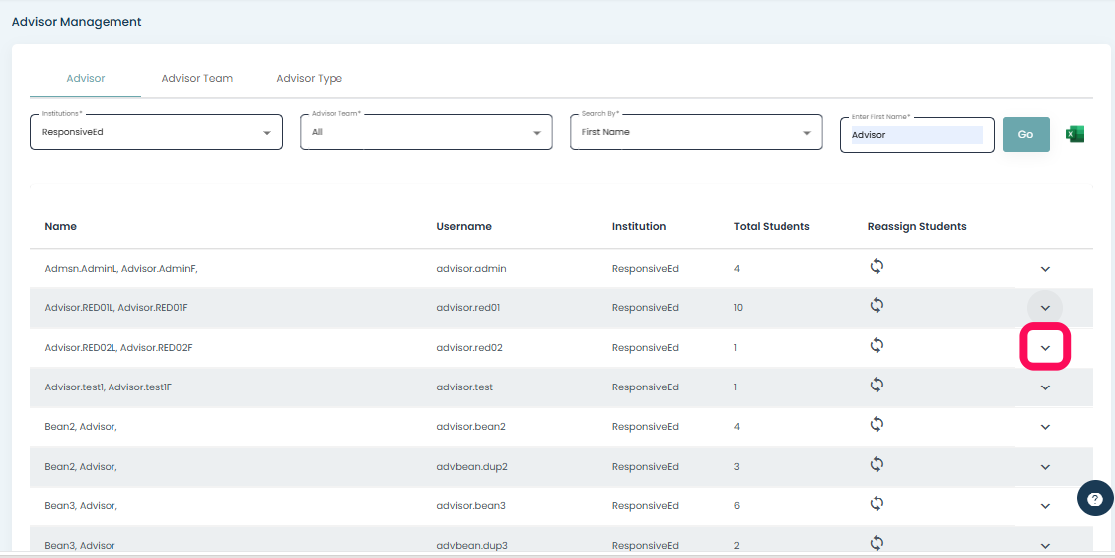Switch to the Advisor Team tab

tap(197, 78)
